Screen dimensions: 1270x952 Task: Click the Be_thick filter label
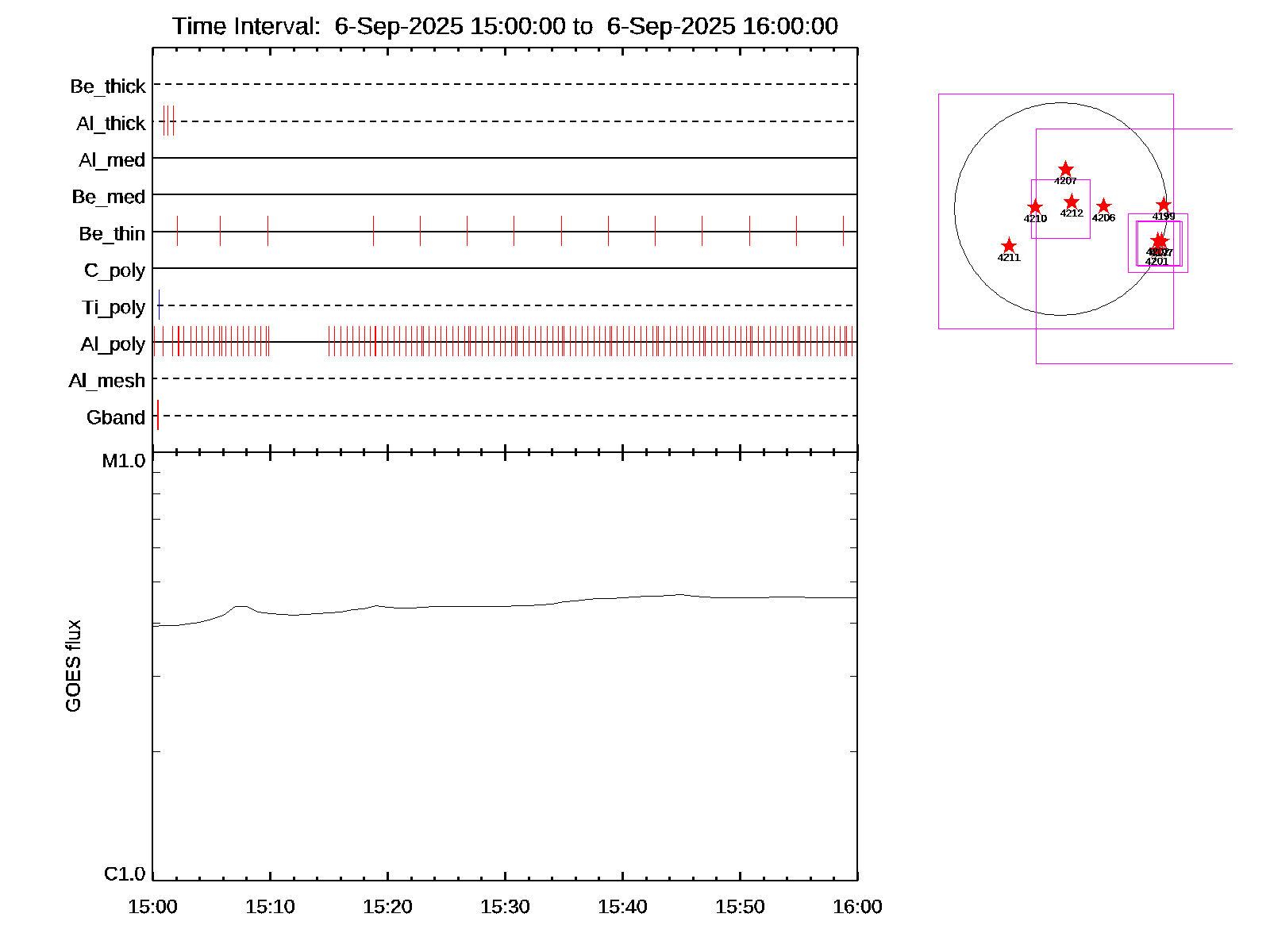coord(108,86)
